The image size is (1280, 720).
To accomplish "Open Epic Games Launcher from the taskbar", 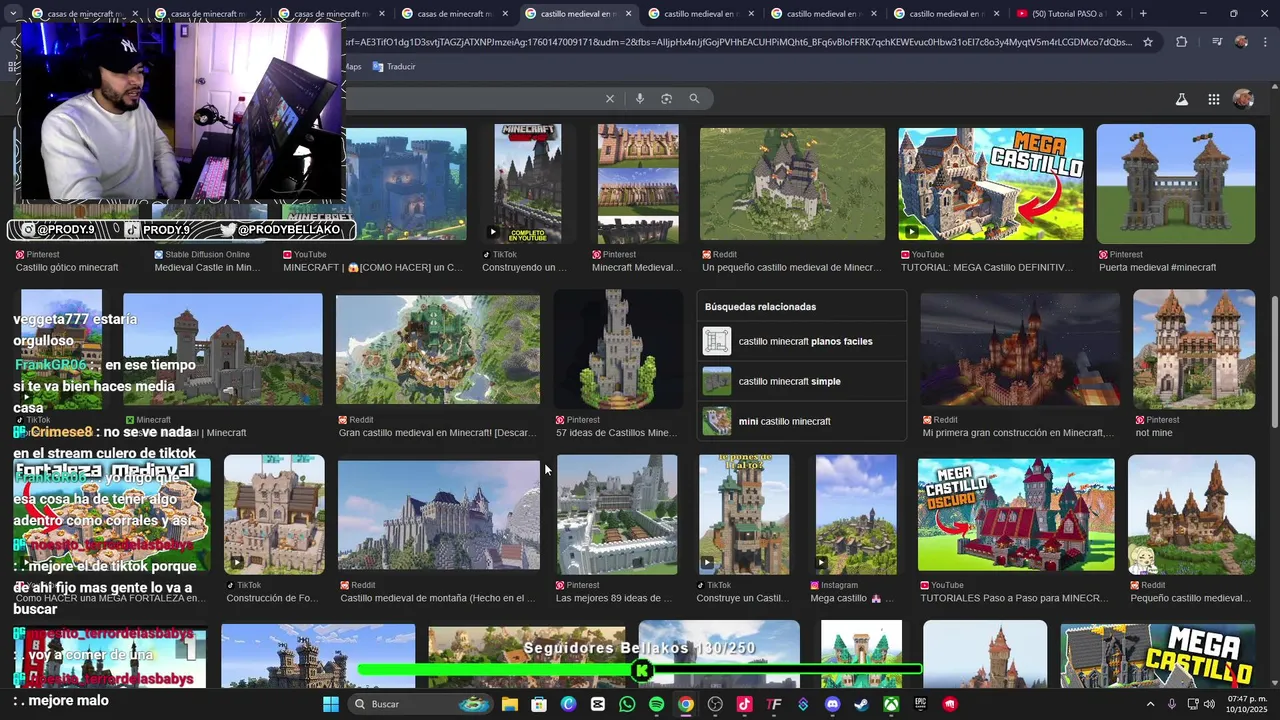I will [920, 704].
